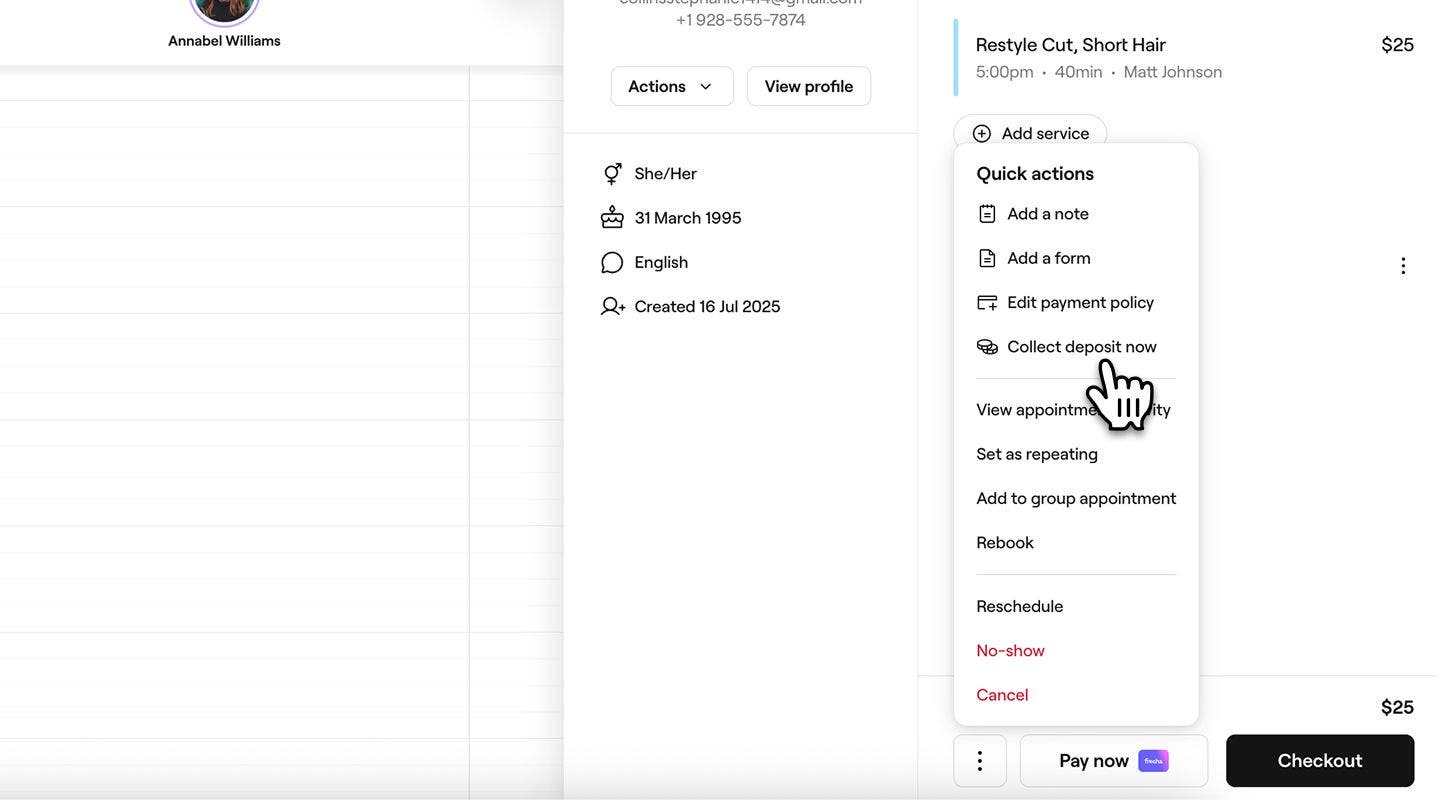Image resolution: width=1440 pixels, height=800 pixels.
Task: Select Rebook from quick actions
Action: (x=1005, y=543)
